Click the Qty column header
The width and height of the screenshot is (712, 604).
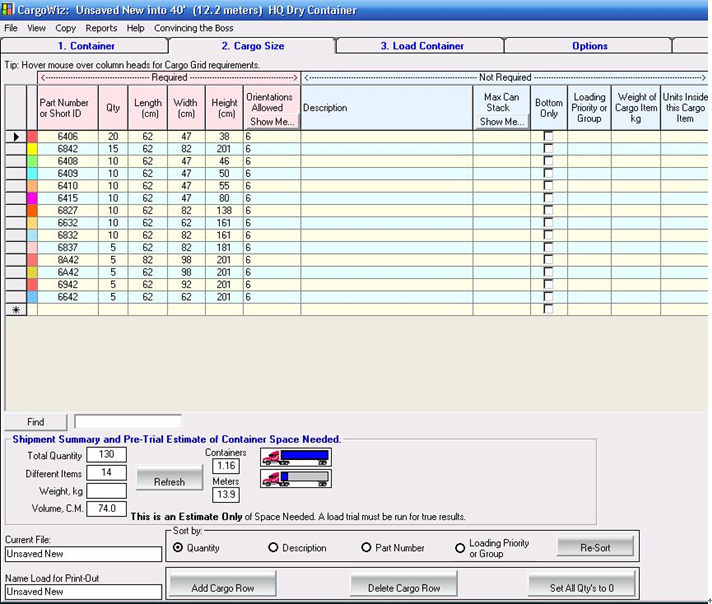coord(113,108)
